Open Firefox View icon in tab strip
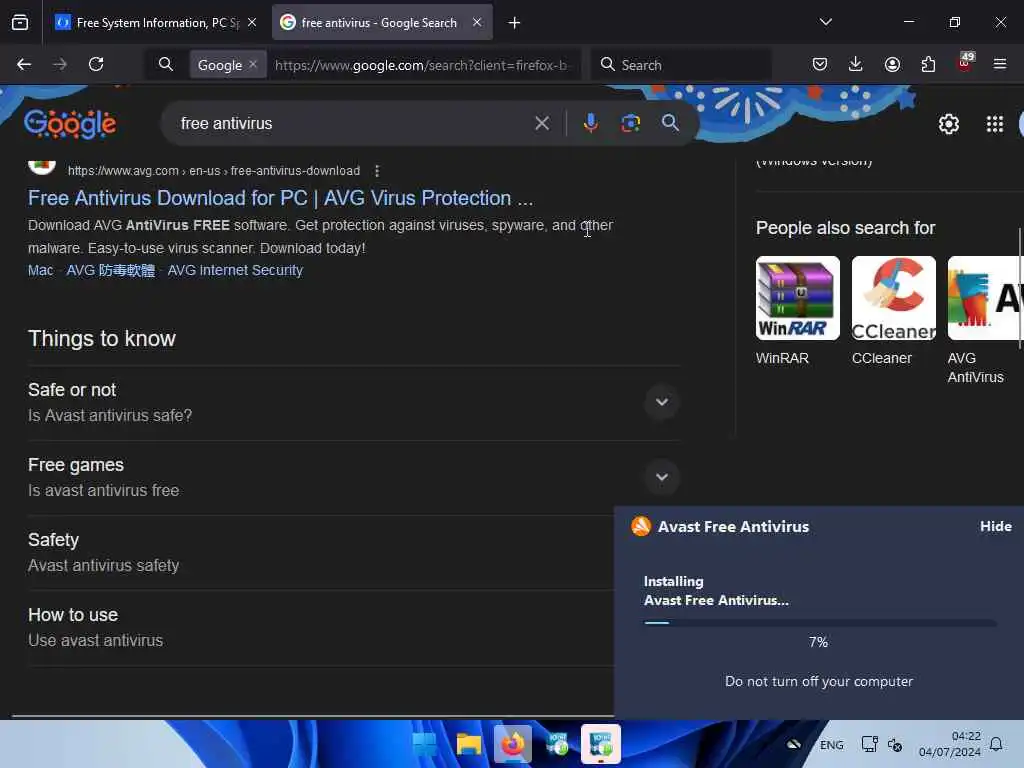The image size is (1024, 768). pyautogui.click(x=20, y=23)
